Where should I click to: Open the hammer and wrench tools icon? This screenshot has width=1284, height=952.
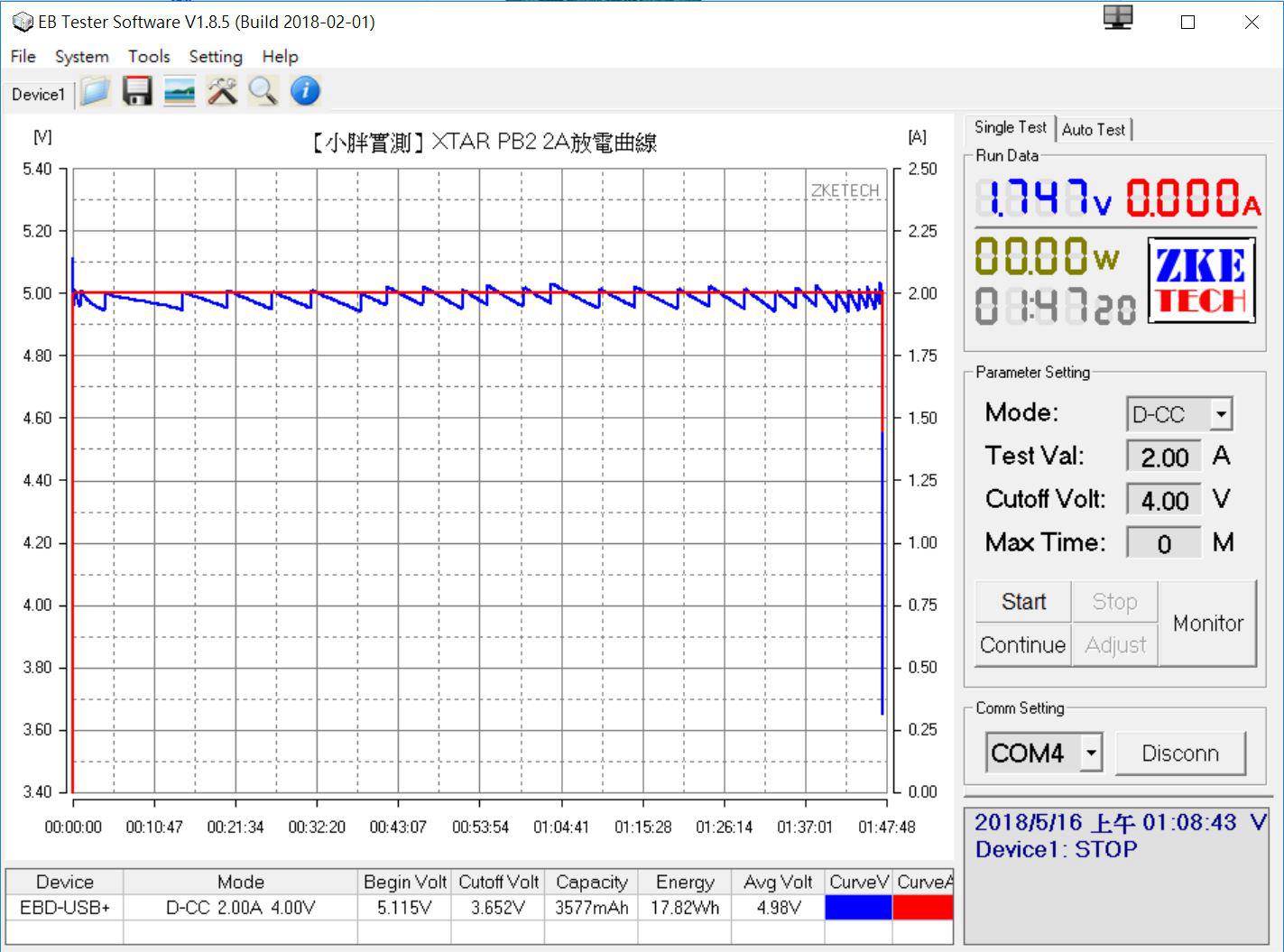(221, 92)
